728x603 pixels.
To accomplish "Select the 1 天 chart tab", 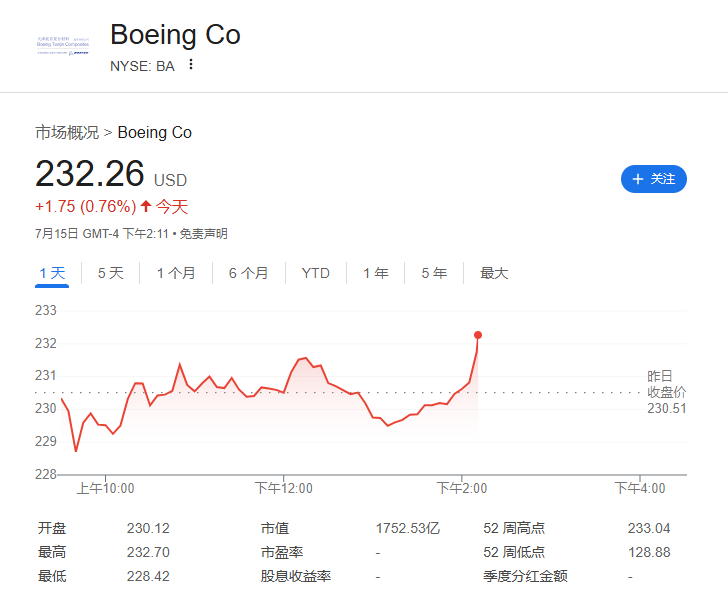I will (52, 273).
